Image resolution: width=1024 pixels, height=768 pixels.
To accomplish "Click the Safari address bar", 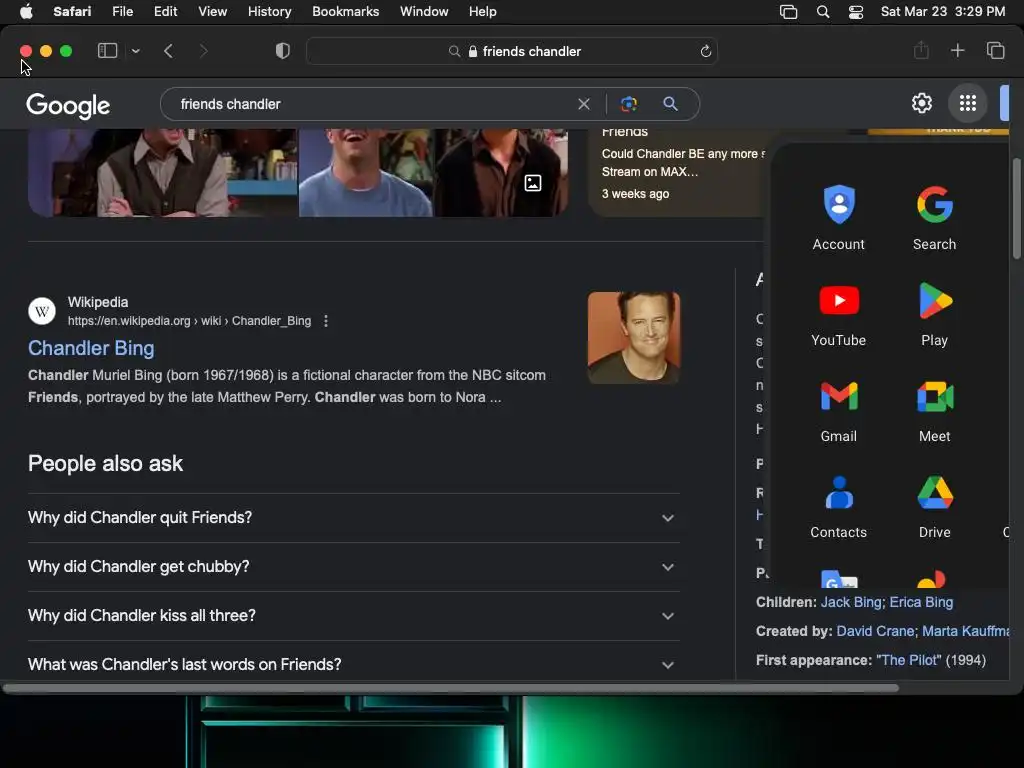I will [x=512, y=51].
